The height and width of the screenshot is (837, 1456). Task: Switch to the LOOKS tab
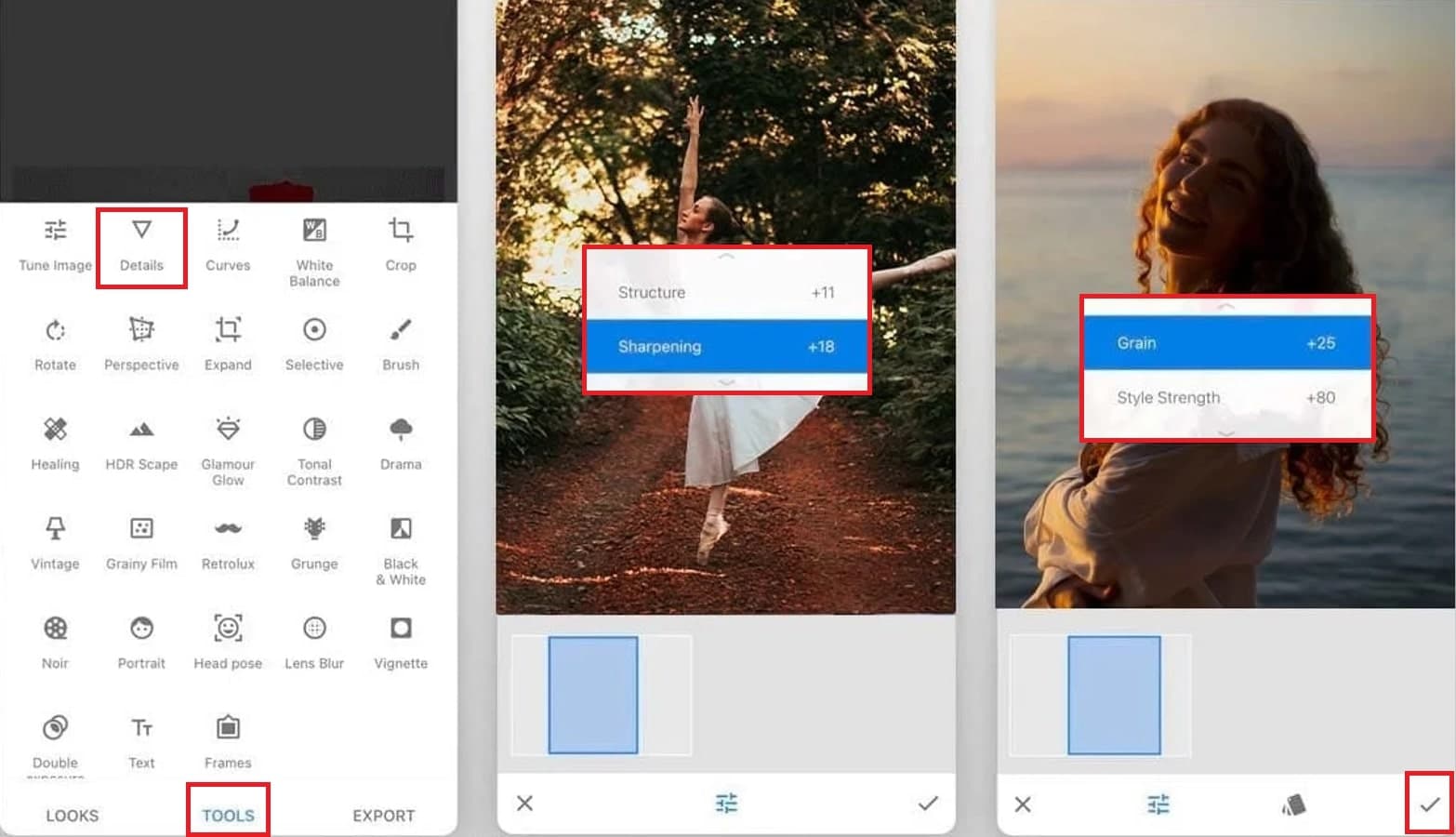click(x=73, y=816)
